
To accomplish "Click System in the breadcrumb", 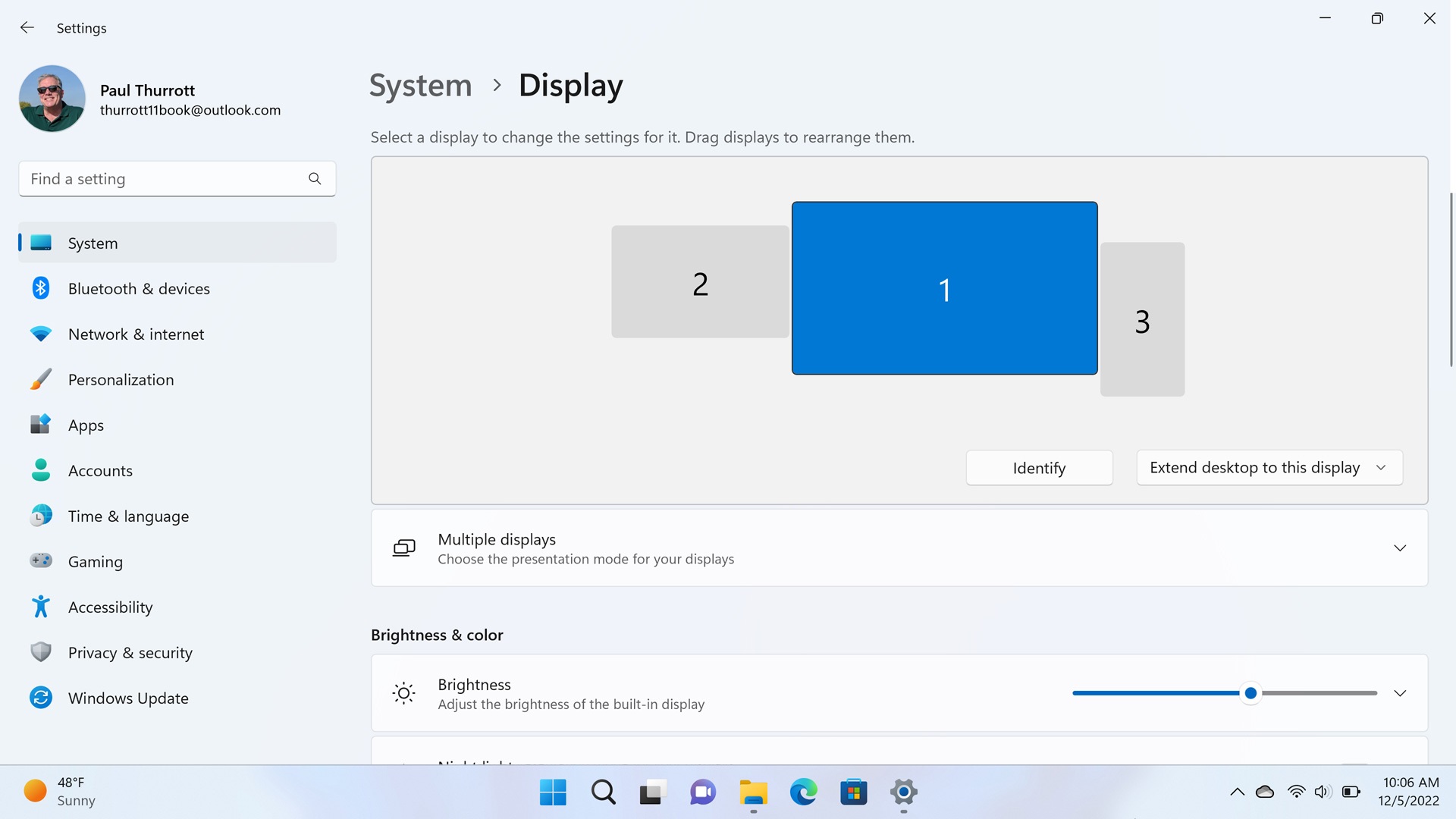I will tap(420, 86).
